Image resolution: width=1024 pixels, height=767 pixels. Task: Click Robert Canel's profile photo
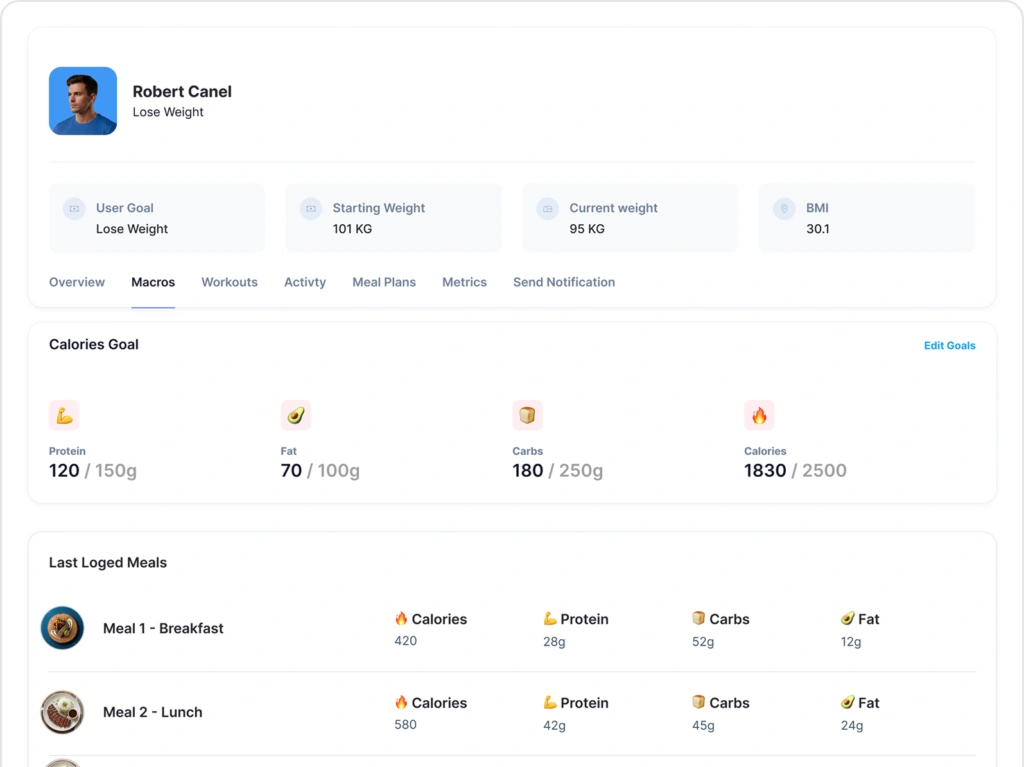click(x=83, y=101)
